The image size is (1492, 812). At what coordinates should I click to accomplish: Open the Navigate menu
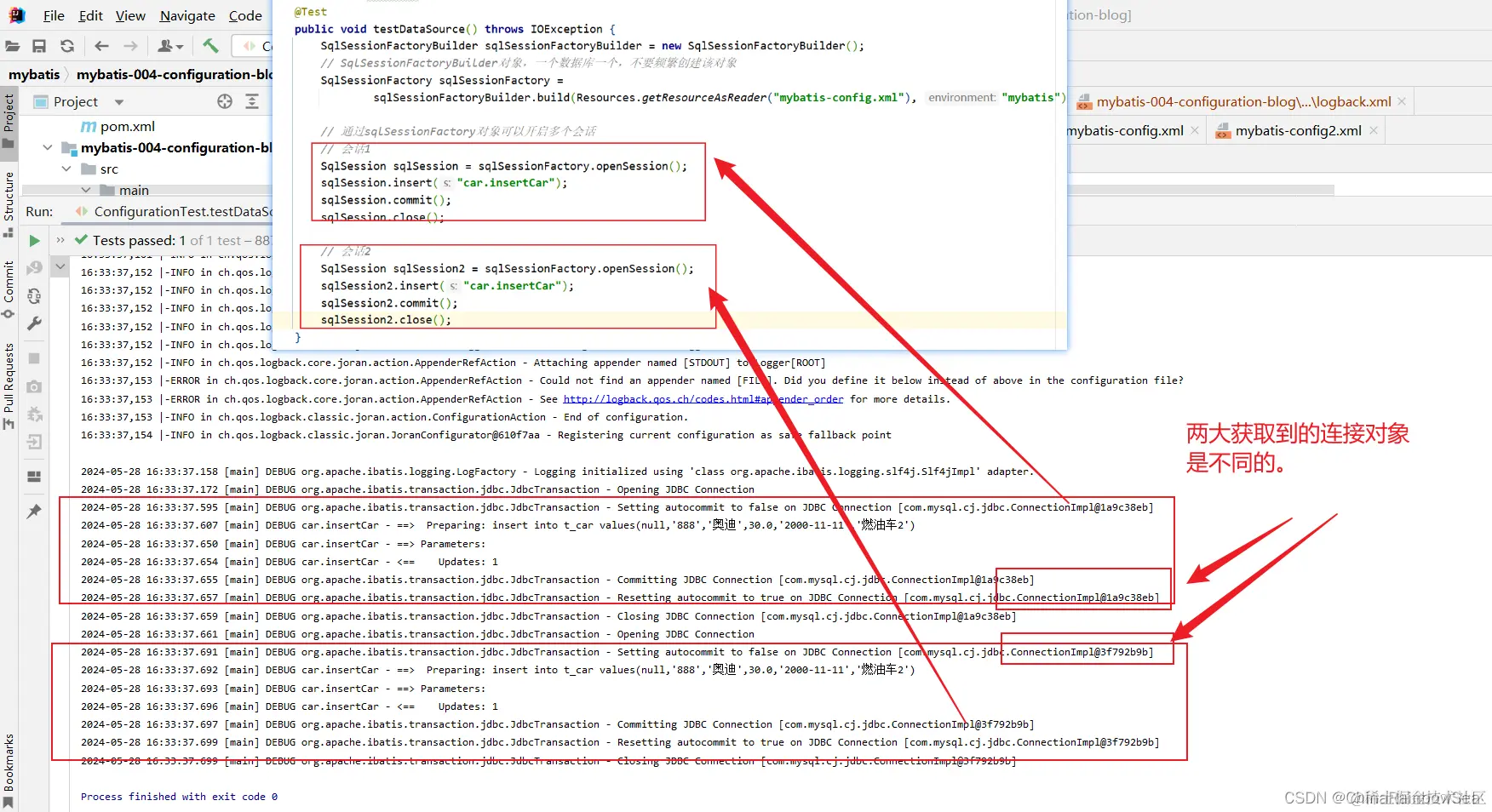click(187, 15)
